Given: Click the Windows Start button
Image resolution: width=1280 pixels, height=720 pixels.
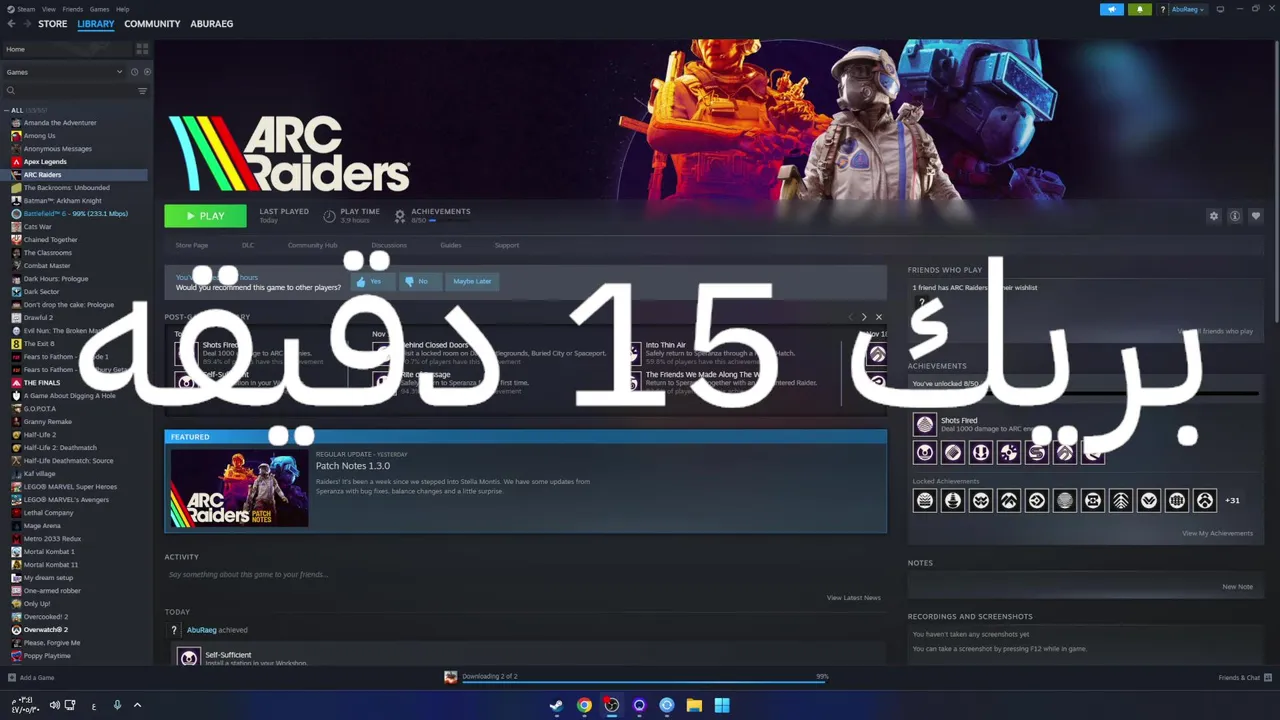Looking at the screenshot, I should [x=722, y=705].
